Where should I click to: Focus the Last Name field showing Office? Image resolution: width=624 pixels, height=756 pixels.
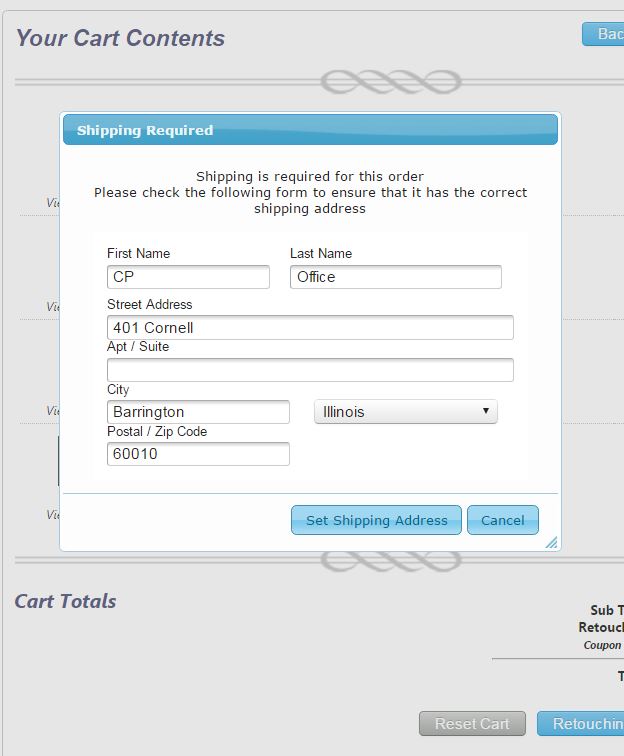pyautogui.click(x=395, y=277)
